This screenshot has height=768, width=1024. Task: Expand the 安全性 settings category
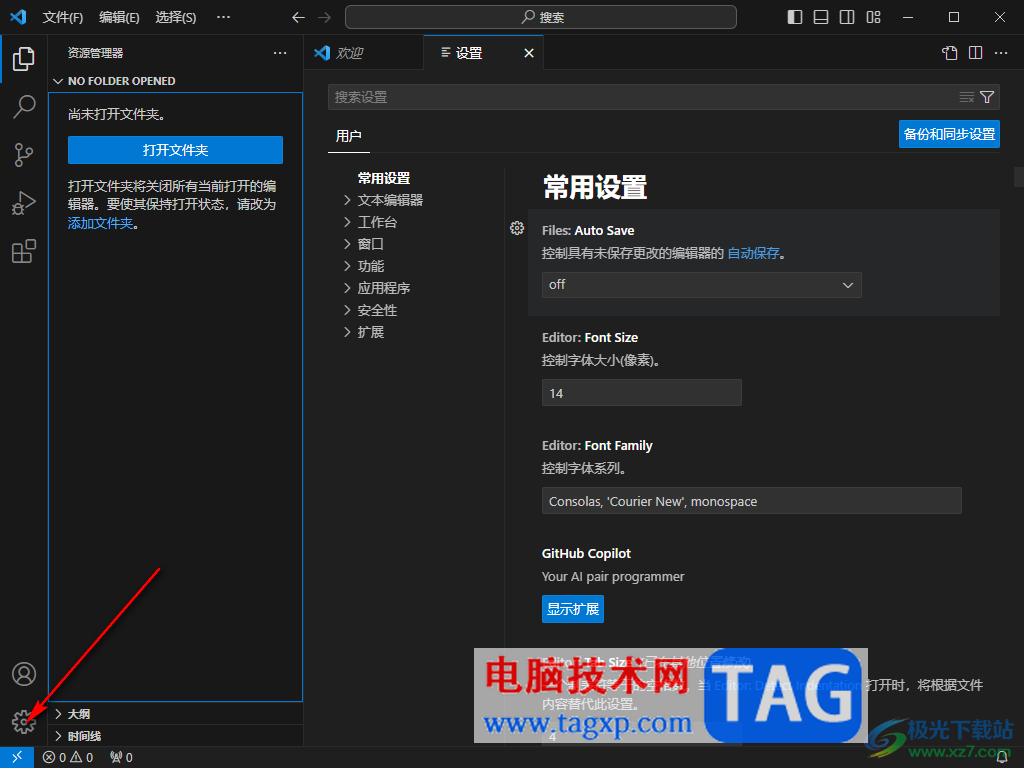click(x=377, y=310)
